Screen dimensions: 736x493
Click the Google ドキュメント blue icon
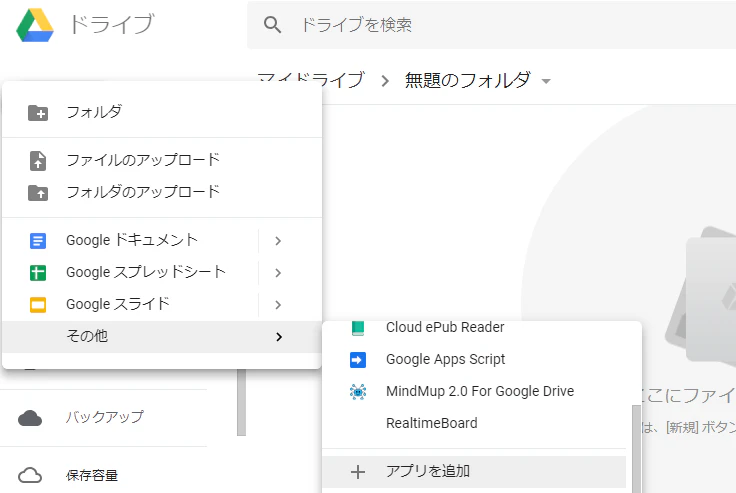click(38, 241)
